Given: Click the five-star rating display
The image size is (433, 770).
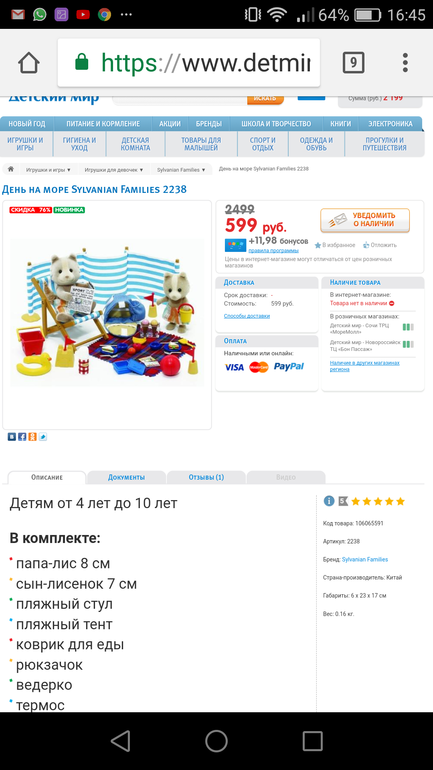Looking at the screenshot, I should [378, 501].
